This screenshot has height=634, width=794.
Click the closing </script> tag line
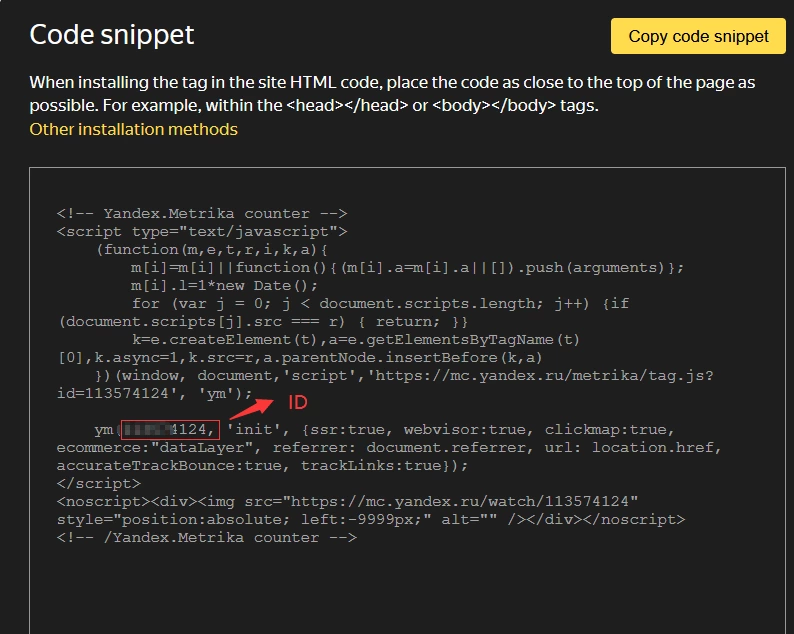tap(99, 484)
